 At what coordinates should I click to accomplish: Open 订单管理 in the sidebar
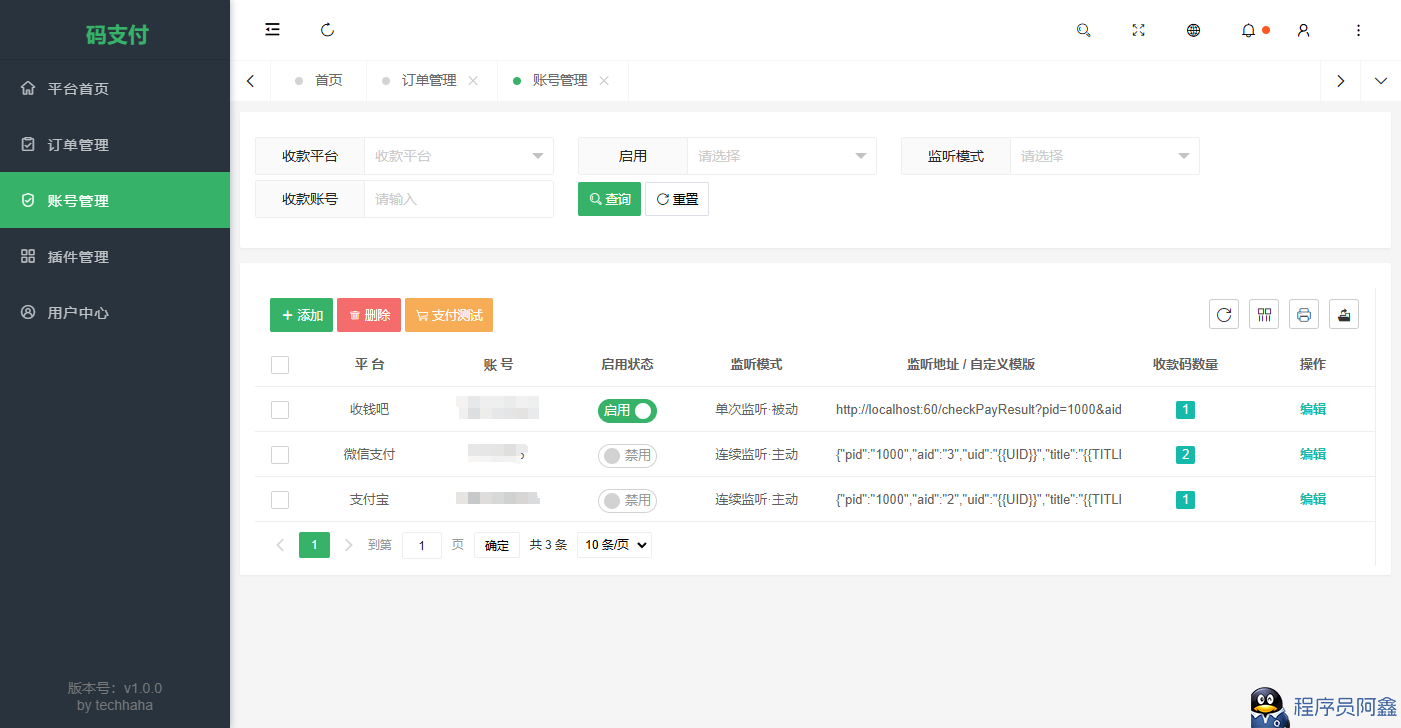pyautogui.click(x=115, y=144)
